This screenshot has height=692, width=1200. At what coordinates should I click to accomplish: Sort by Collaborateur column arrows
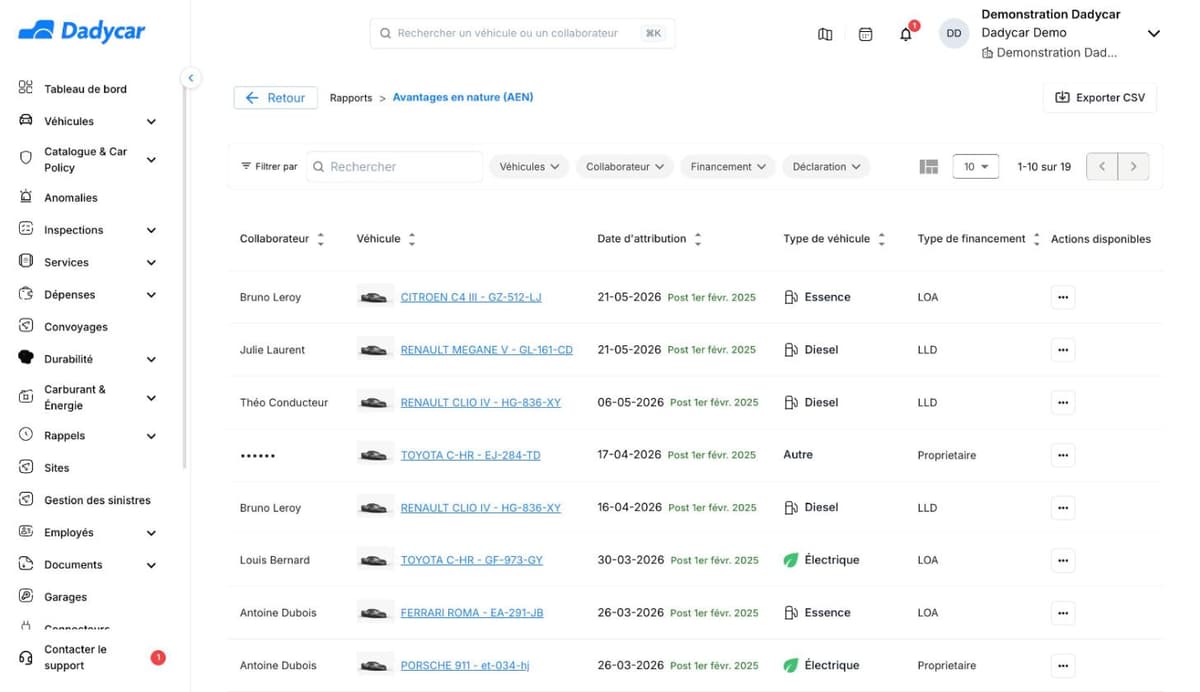[x=321, y=239]
